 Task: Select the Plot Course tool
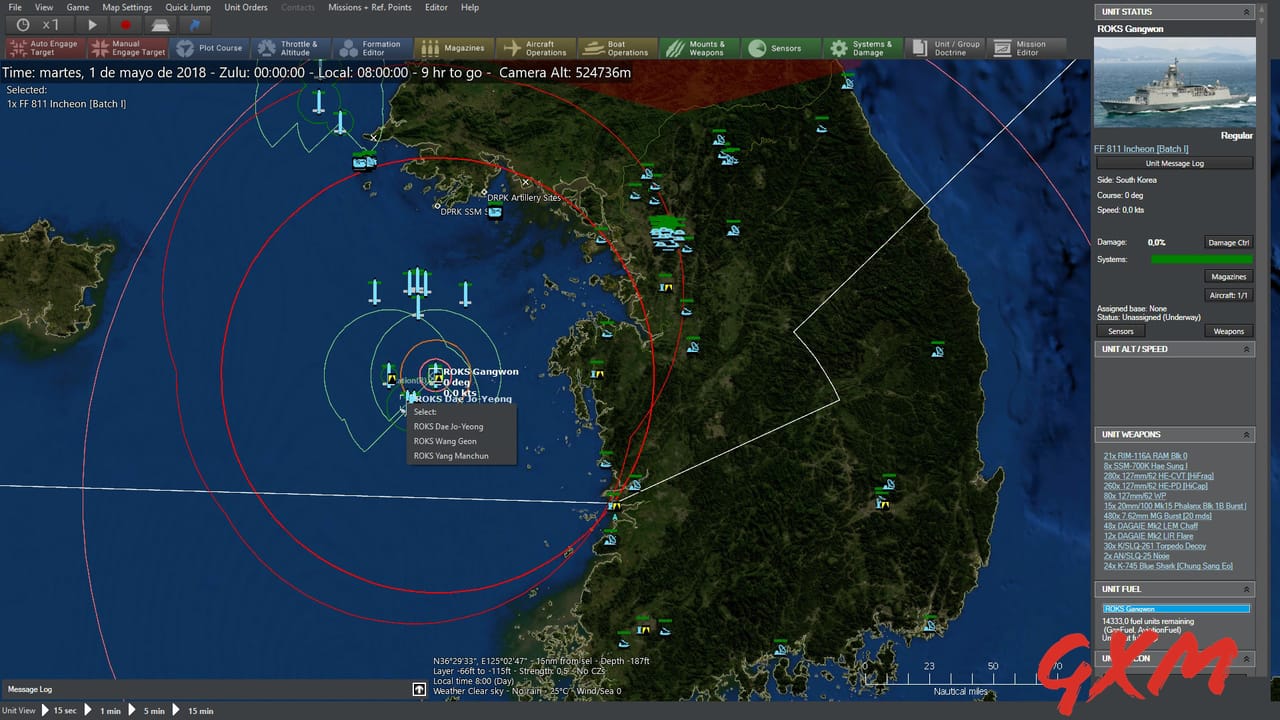210,47
